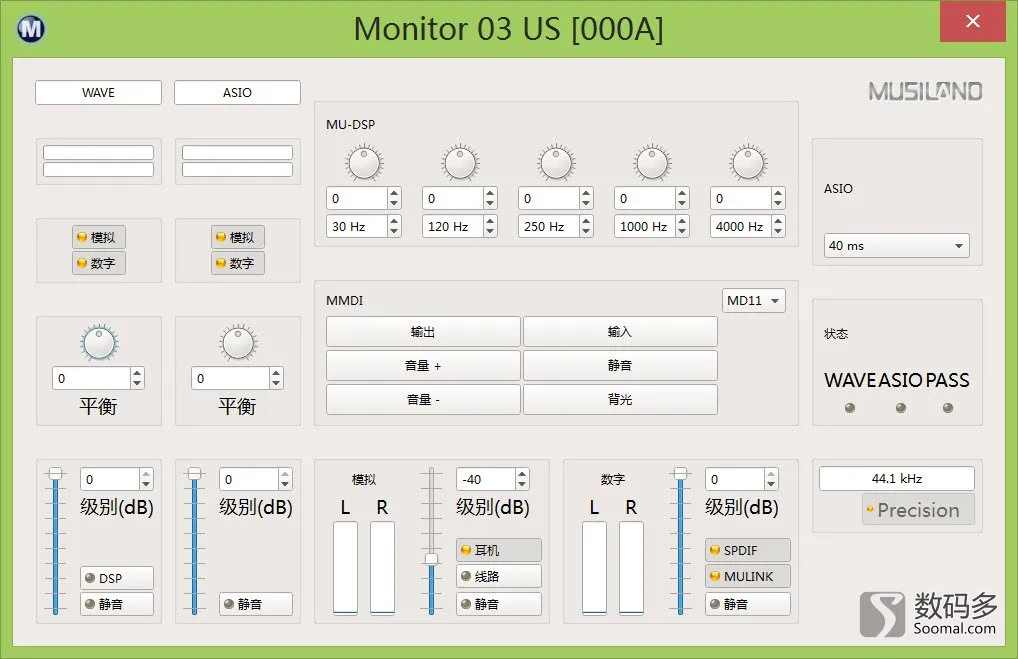
Task: Click the ASIO channel level slider handle
Action: point(195,474)
